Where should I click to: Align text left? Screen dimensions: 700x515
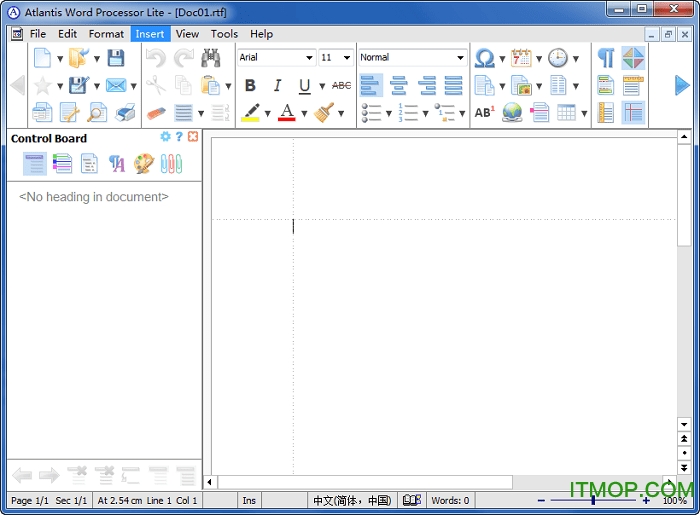coord(371,85)
